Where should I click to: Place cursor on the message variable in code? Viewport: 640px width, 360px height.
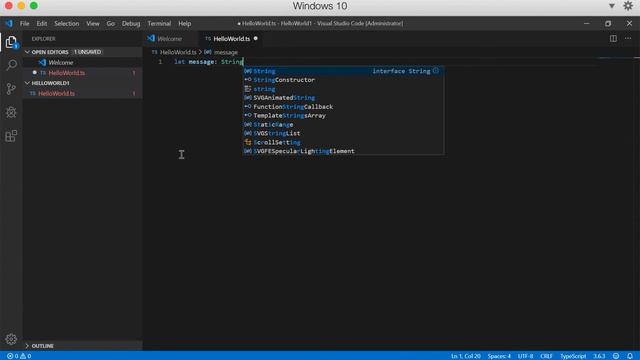click(x=202, y=62)
